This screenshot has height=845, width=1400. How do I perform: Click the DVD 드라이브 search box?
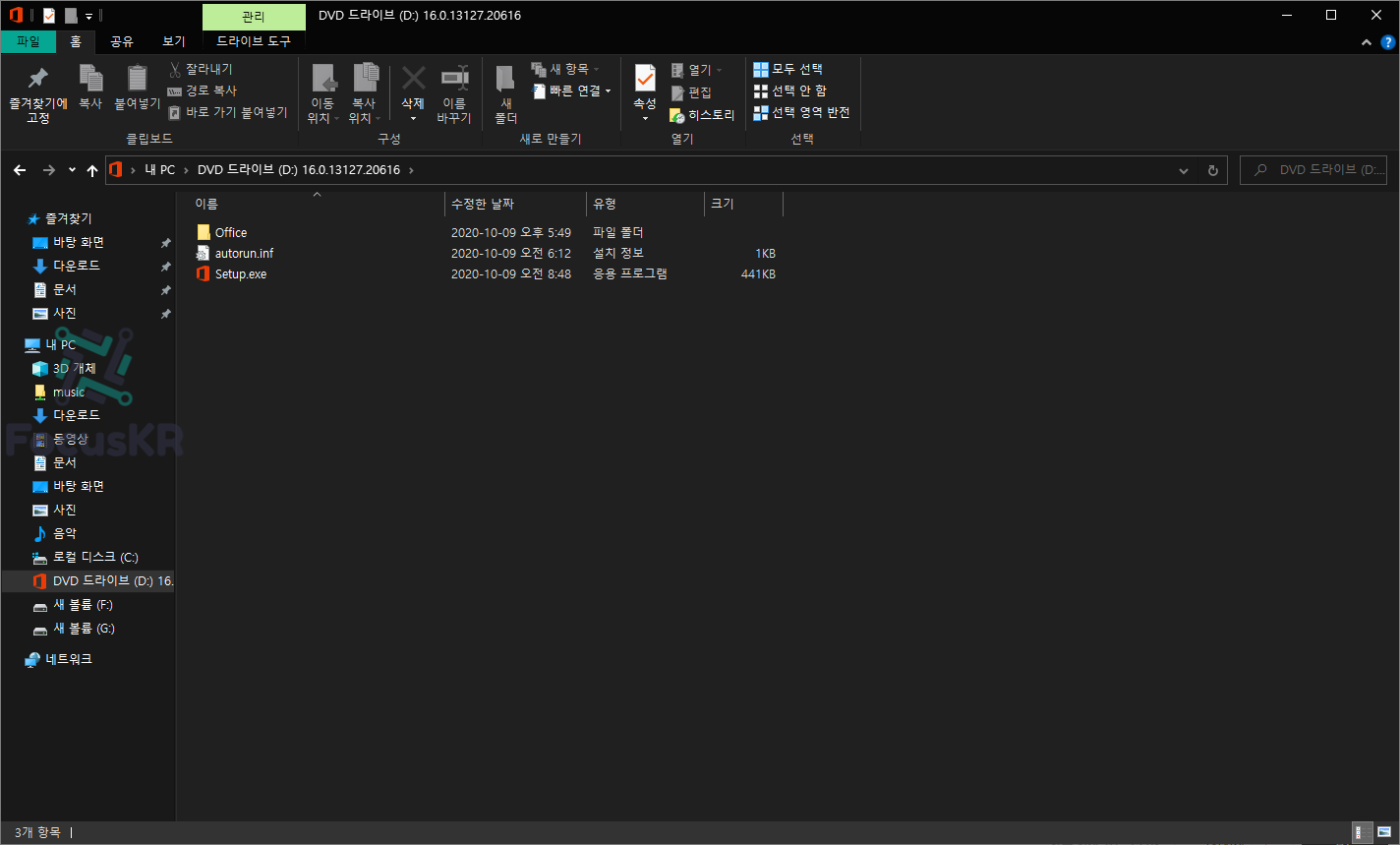pos(1313,170)
